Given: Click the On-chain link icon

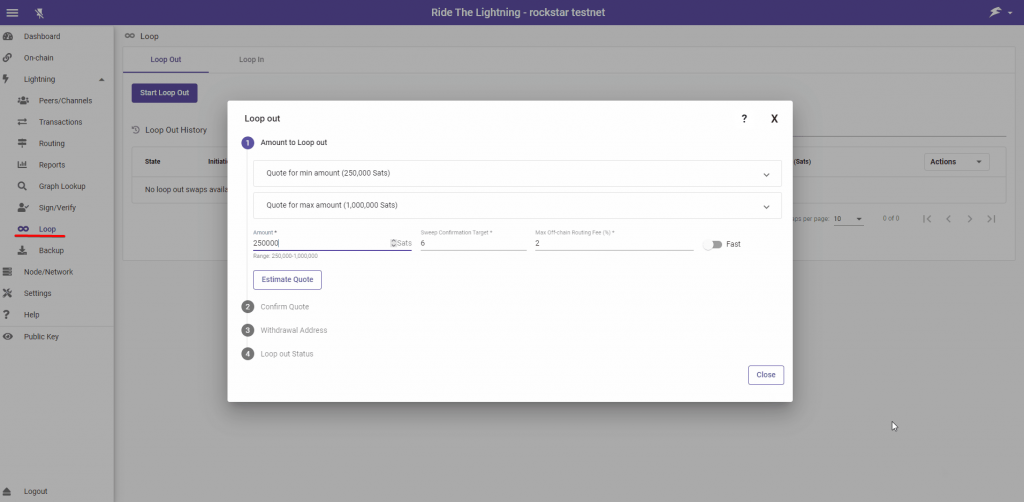Looking at the screenshot, I should 8,57.
